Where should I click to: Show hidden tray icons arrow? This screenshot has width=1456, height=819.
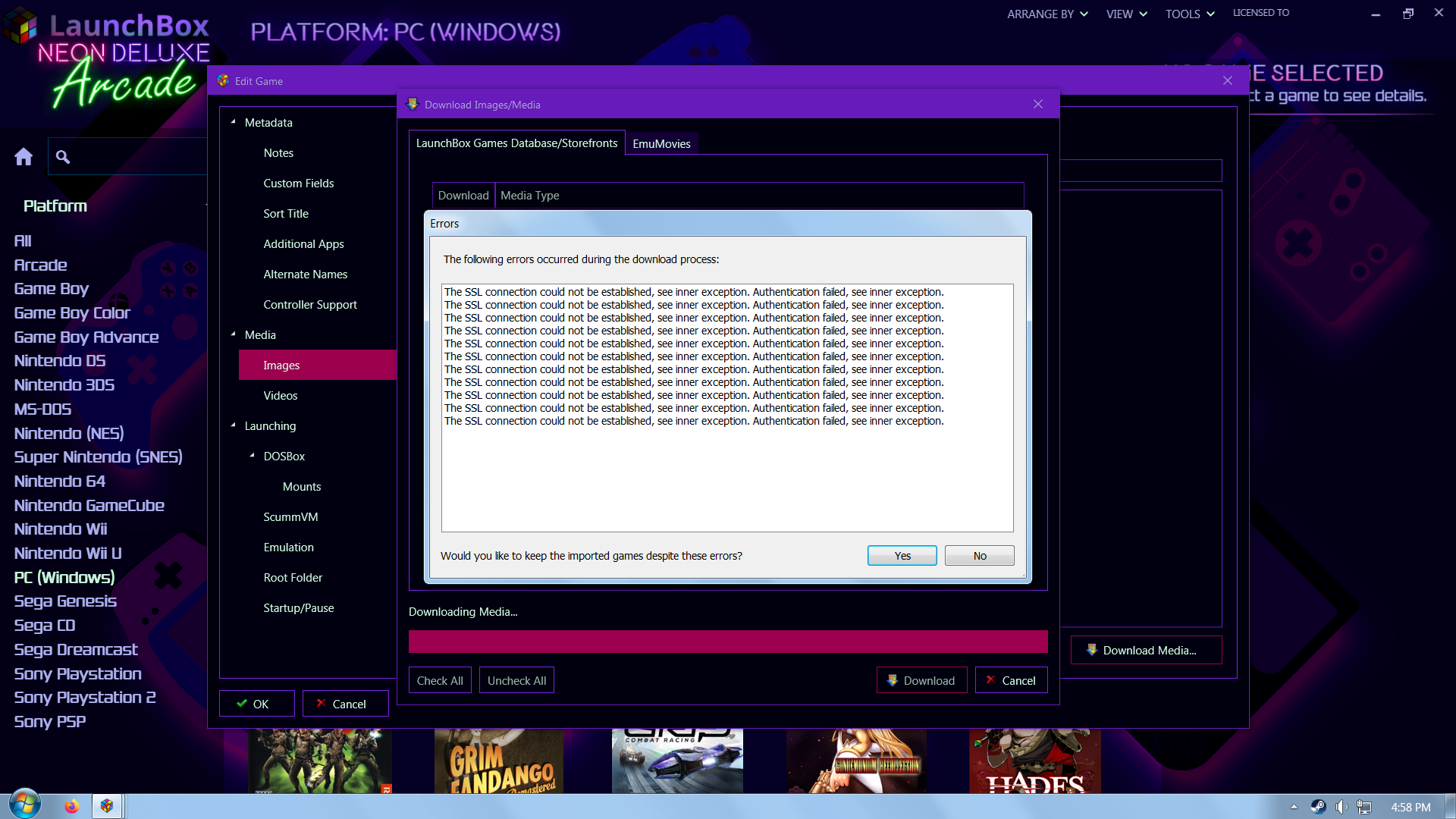click(x=1294, y=807)
